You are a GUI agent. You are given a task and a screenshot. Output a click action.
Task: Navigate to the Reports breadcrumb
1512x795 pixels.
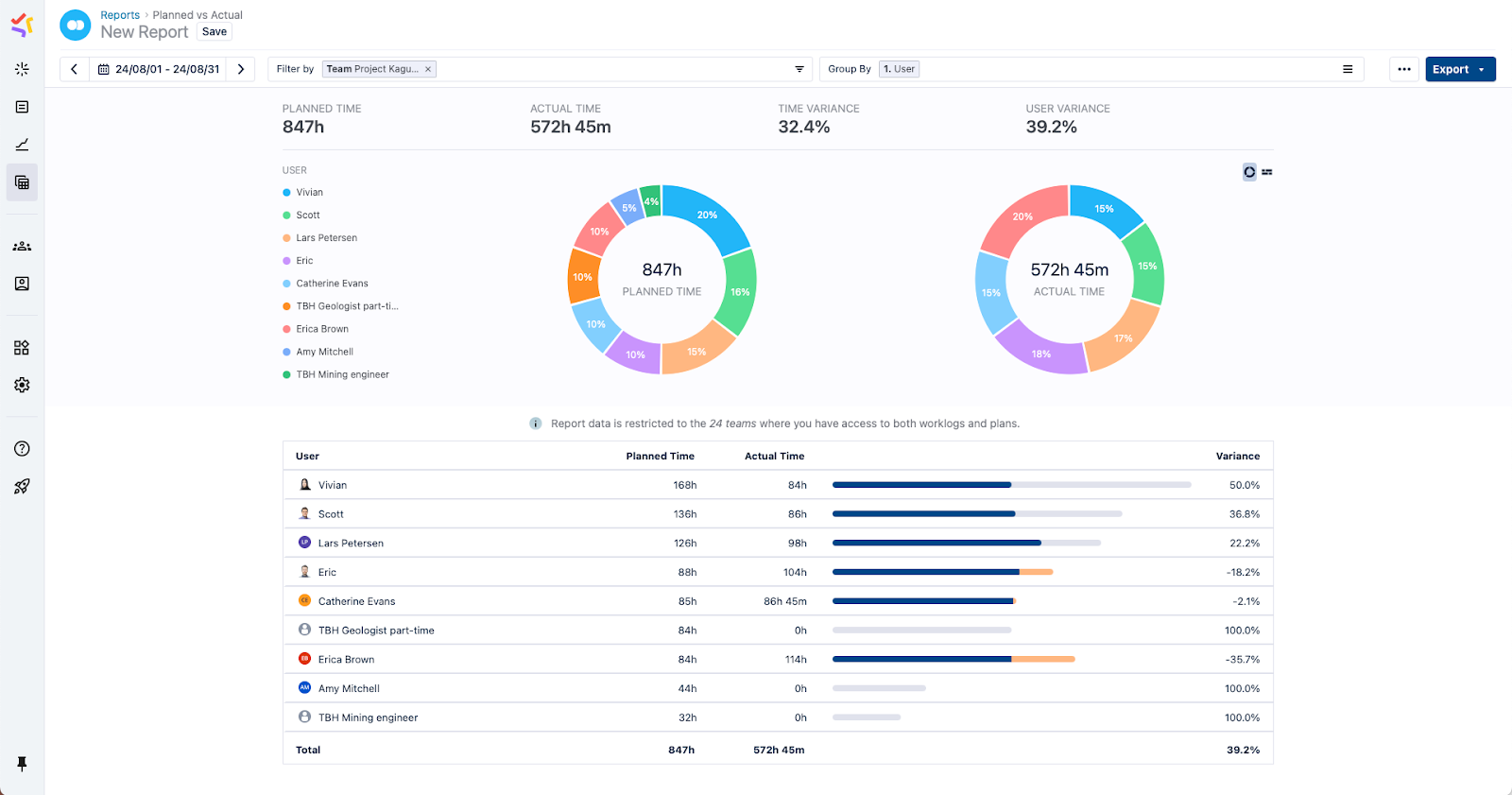pyautogui.click(x=120, y=15)
